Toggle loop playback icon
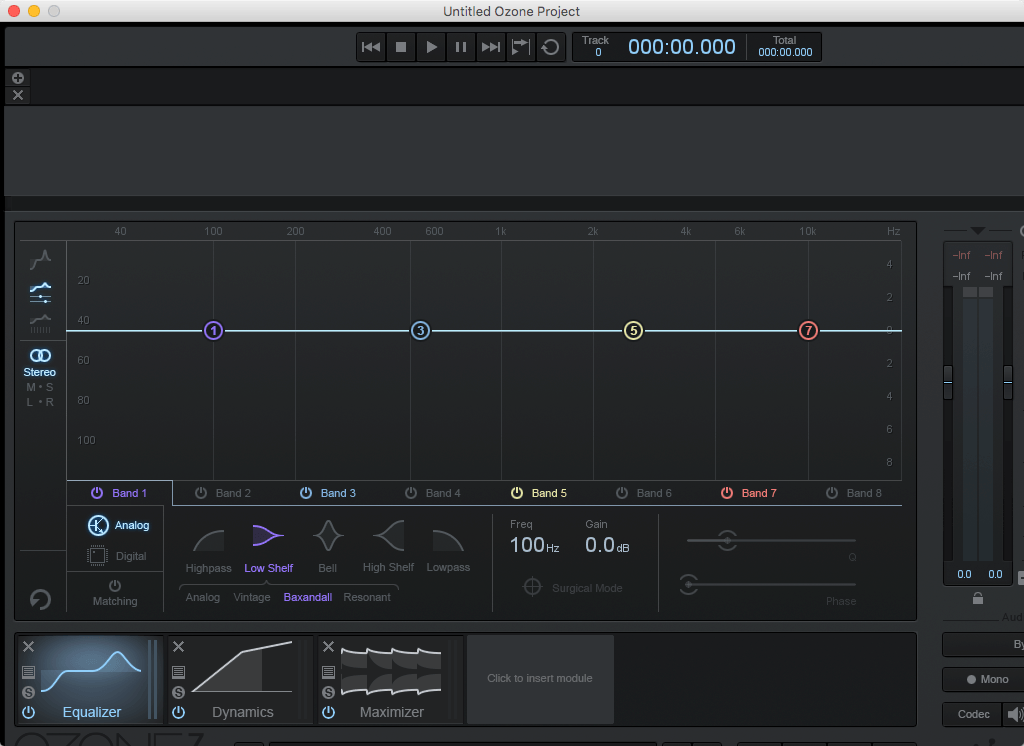This screenshot has width=1024, height=746. point(551,47)
